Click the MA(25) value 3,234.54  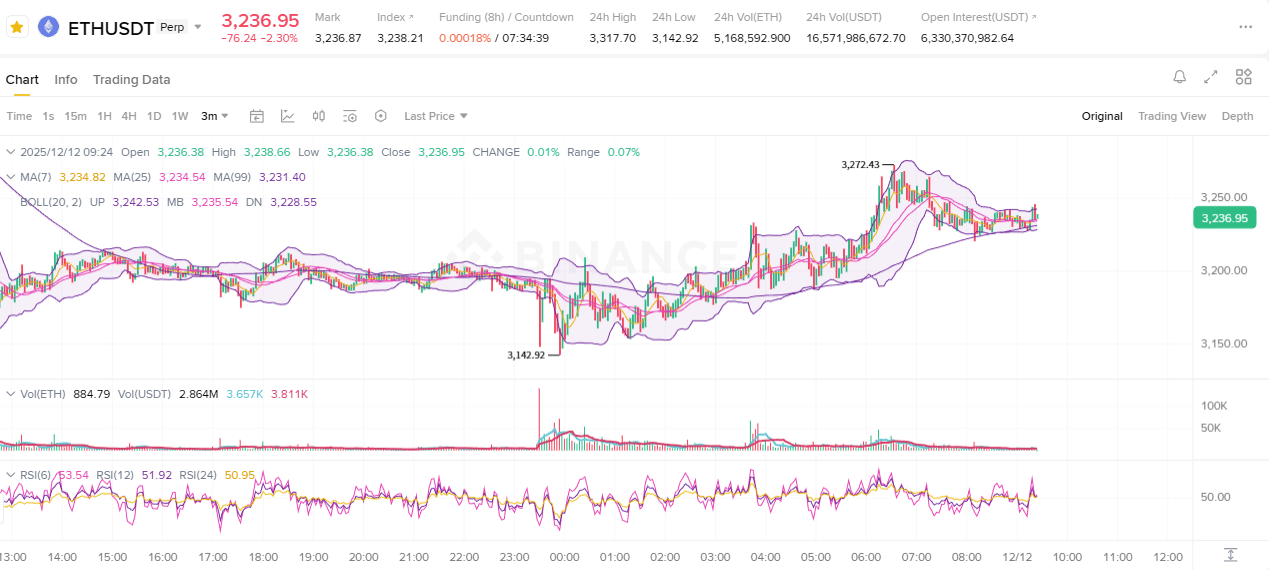click(181, 177)
